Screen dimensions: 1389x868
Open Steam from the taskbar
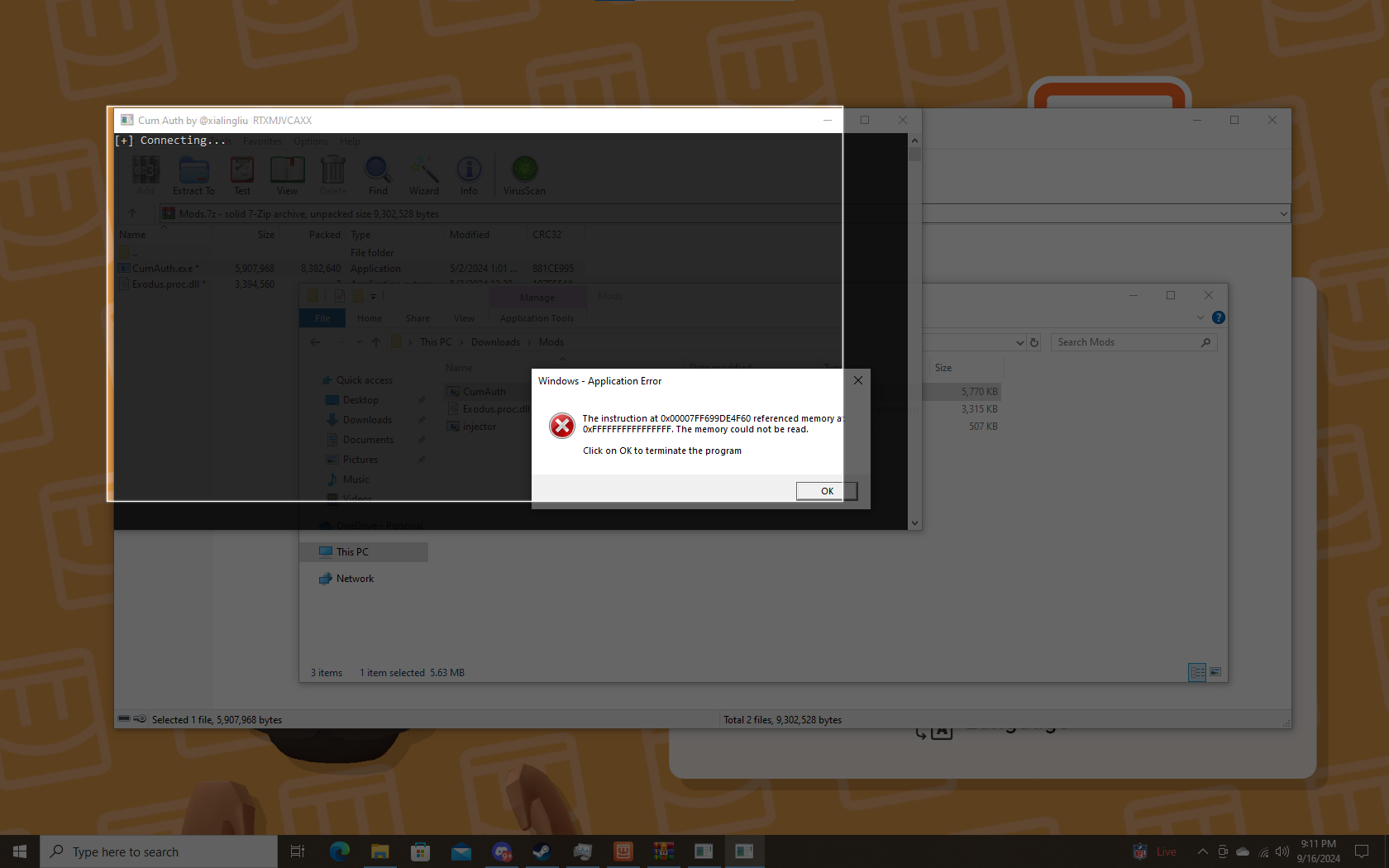point(542,851)
